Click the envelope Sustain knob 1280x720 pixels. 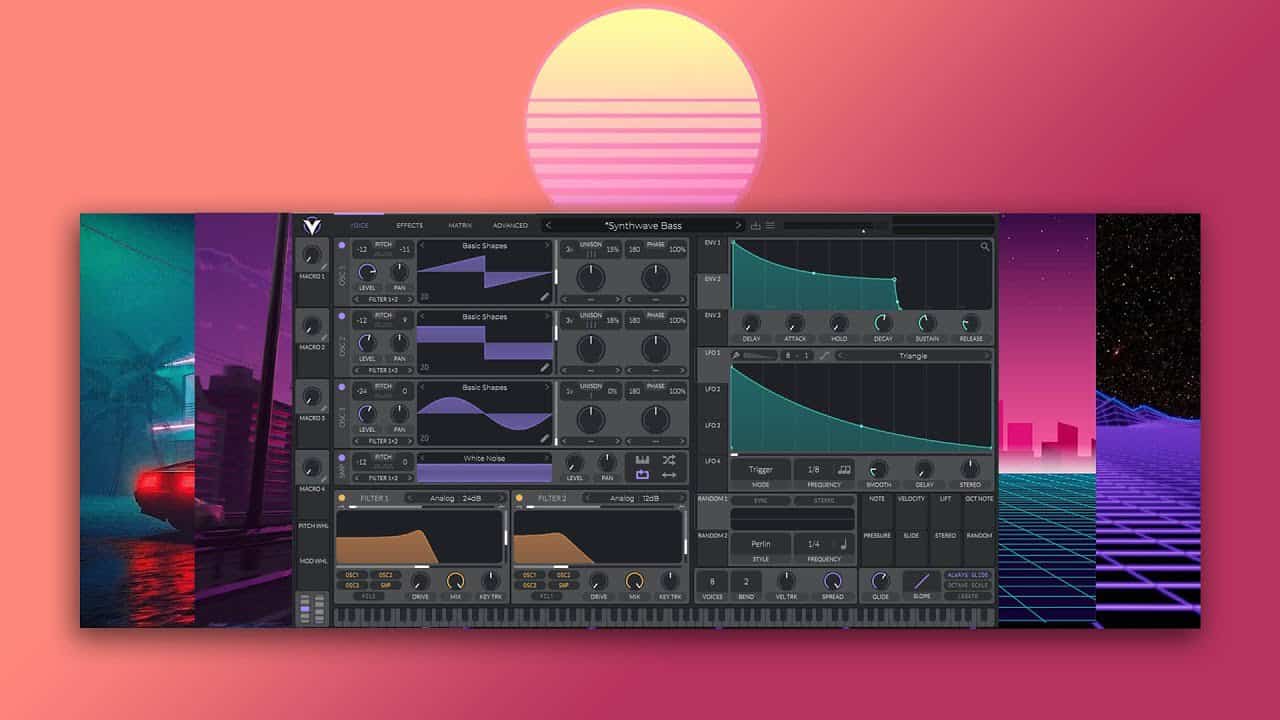pyautogui.click(x=927, y=323)
